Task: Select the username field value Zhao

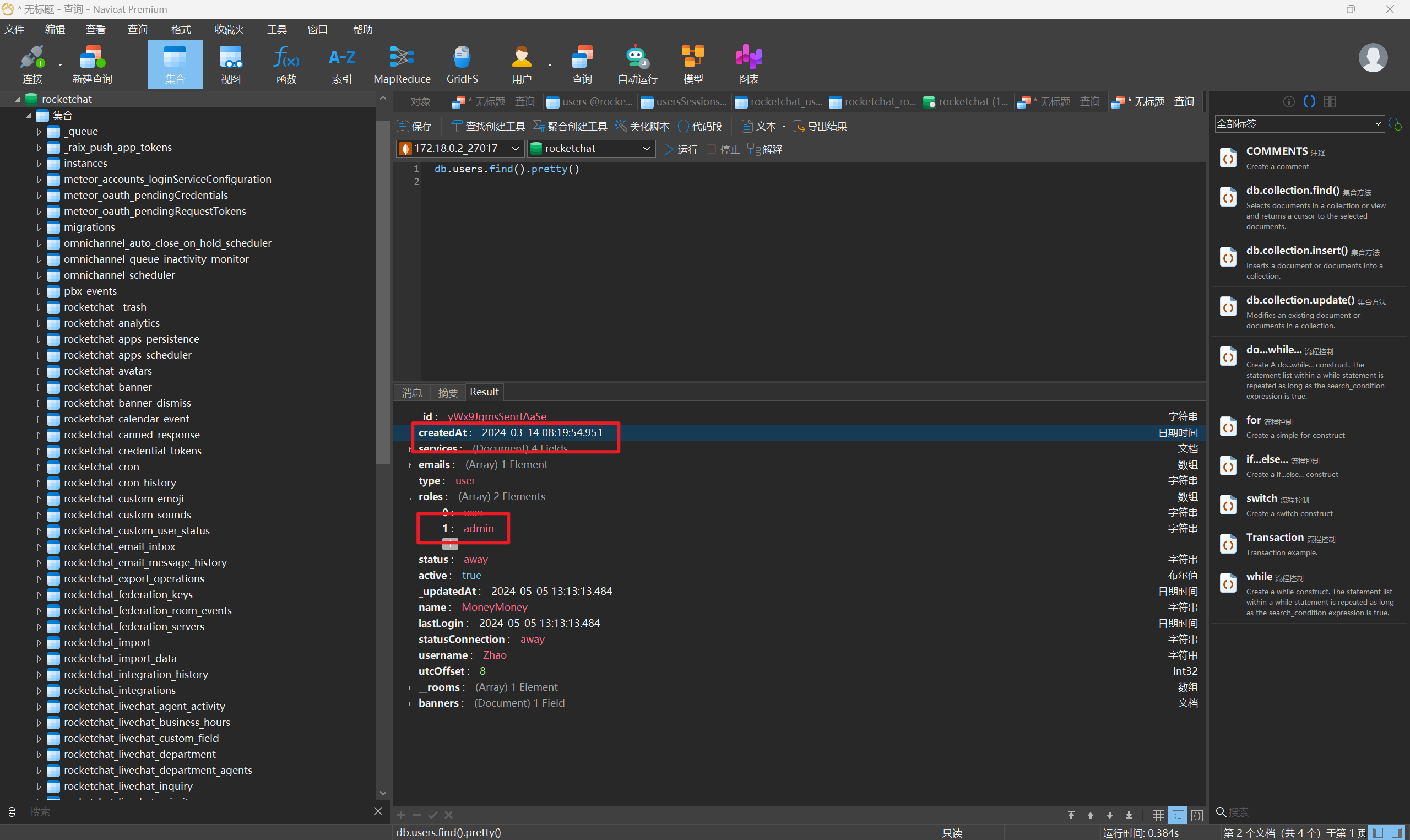Action: pos(495,655)
